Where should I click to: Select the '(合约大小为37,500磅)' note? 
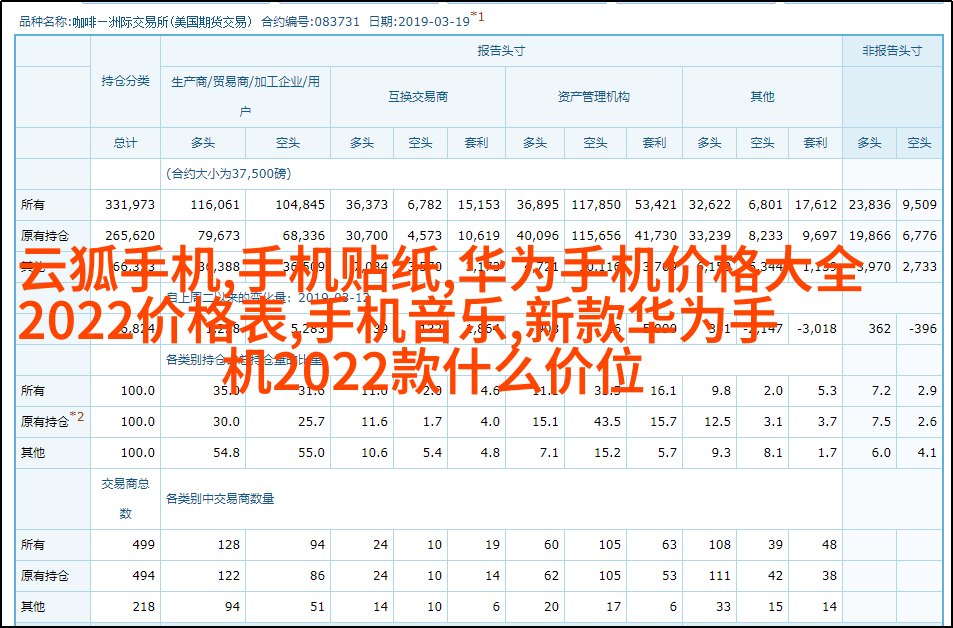click(x=229, y=174)
